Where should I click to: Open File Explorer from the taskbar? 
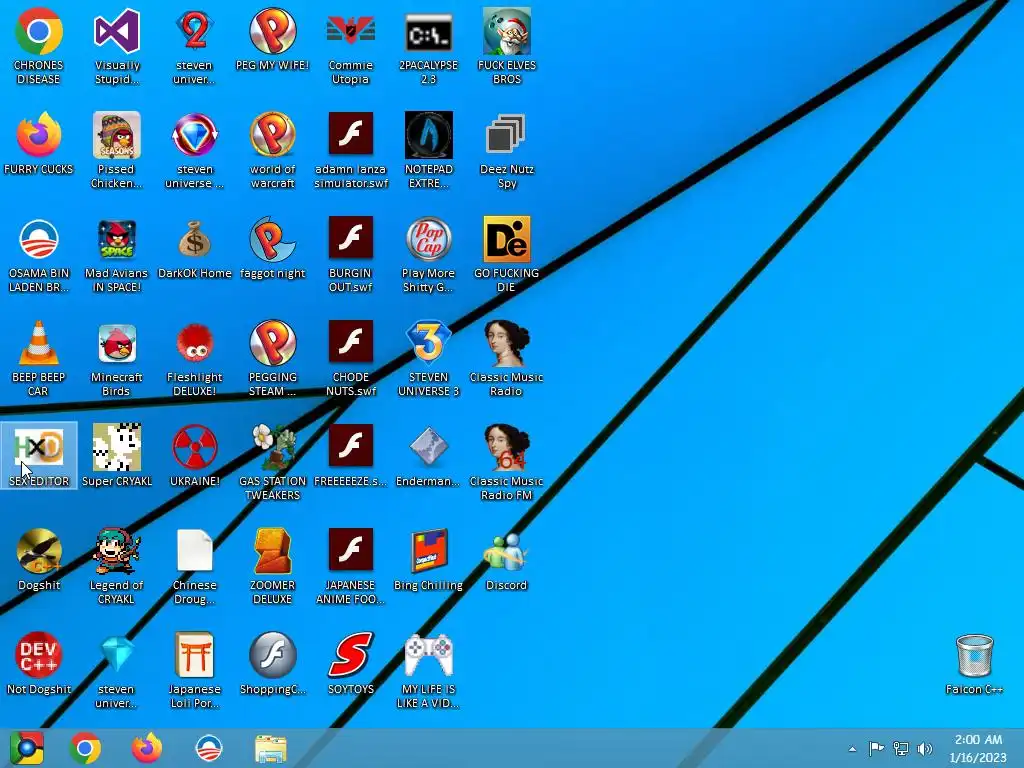pos(270,748)
